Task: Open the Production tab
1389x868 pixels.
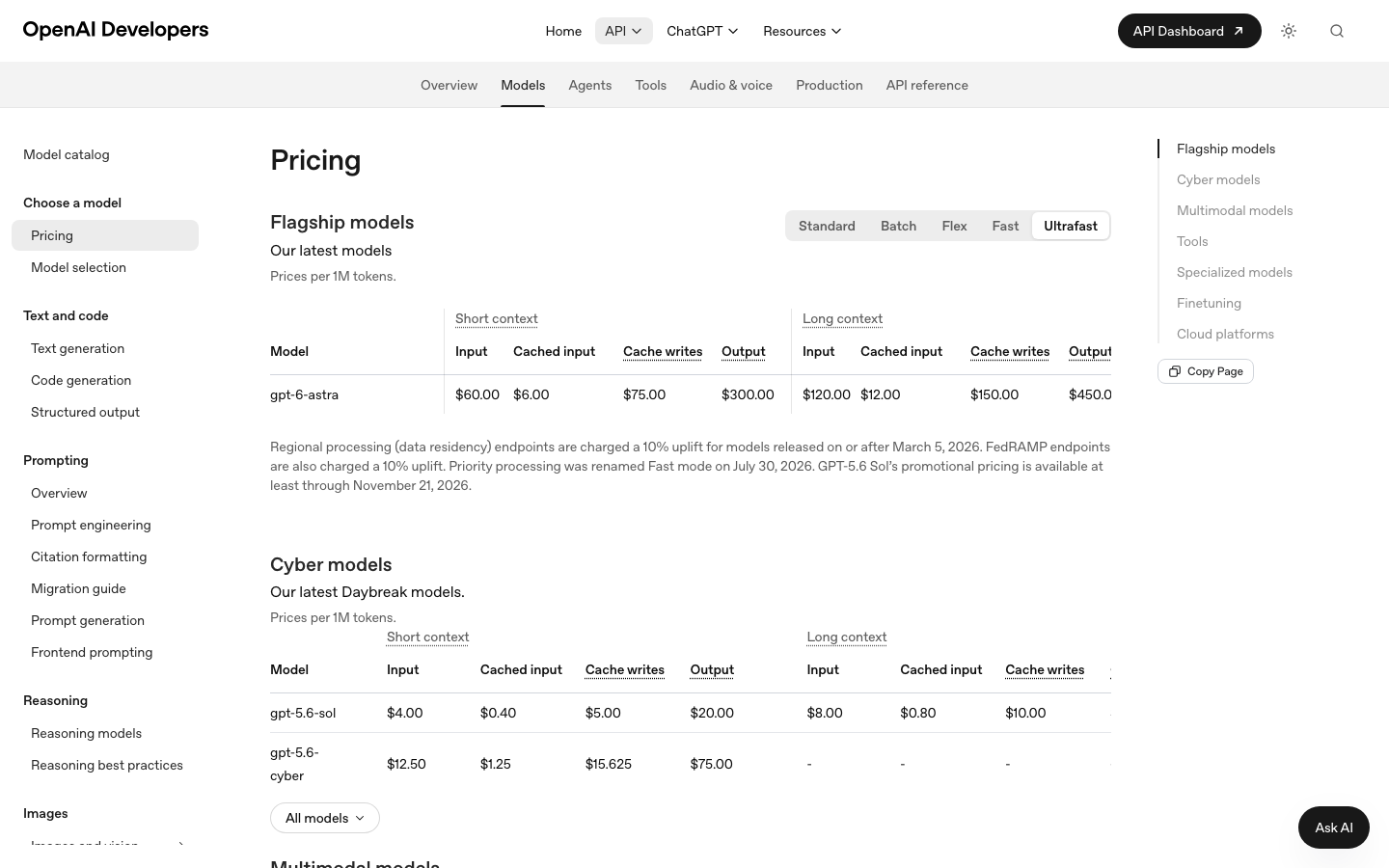Action: [830, 85]
